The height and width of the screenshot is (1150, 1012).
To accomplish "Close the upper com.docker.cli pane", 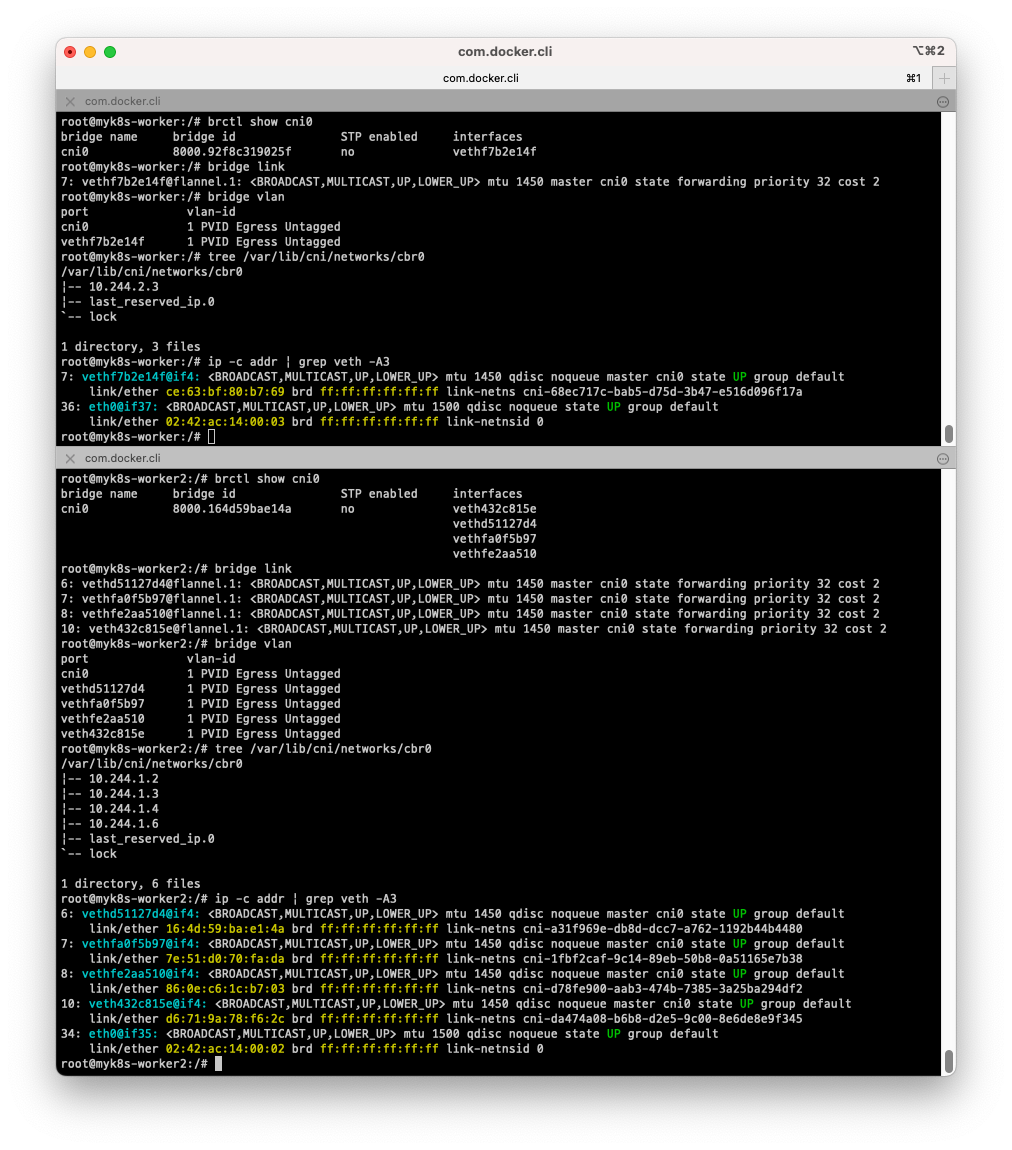I will [70, 101].
